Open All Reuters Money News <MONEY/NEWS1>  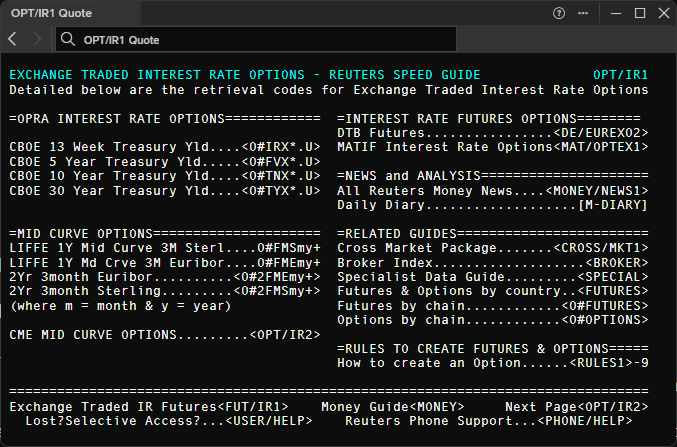(597, 191)
